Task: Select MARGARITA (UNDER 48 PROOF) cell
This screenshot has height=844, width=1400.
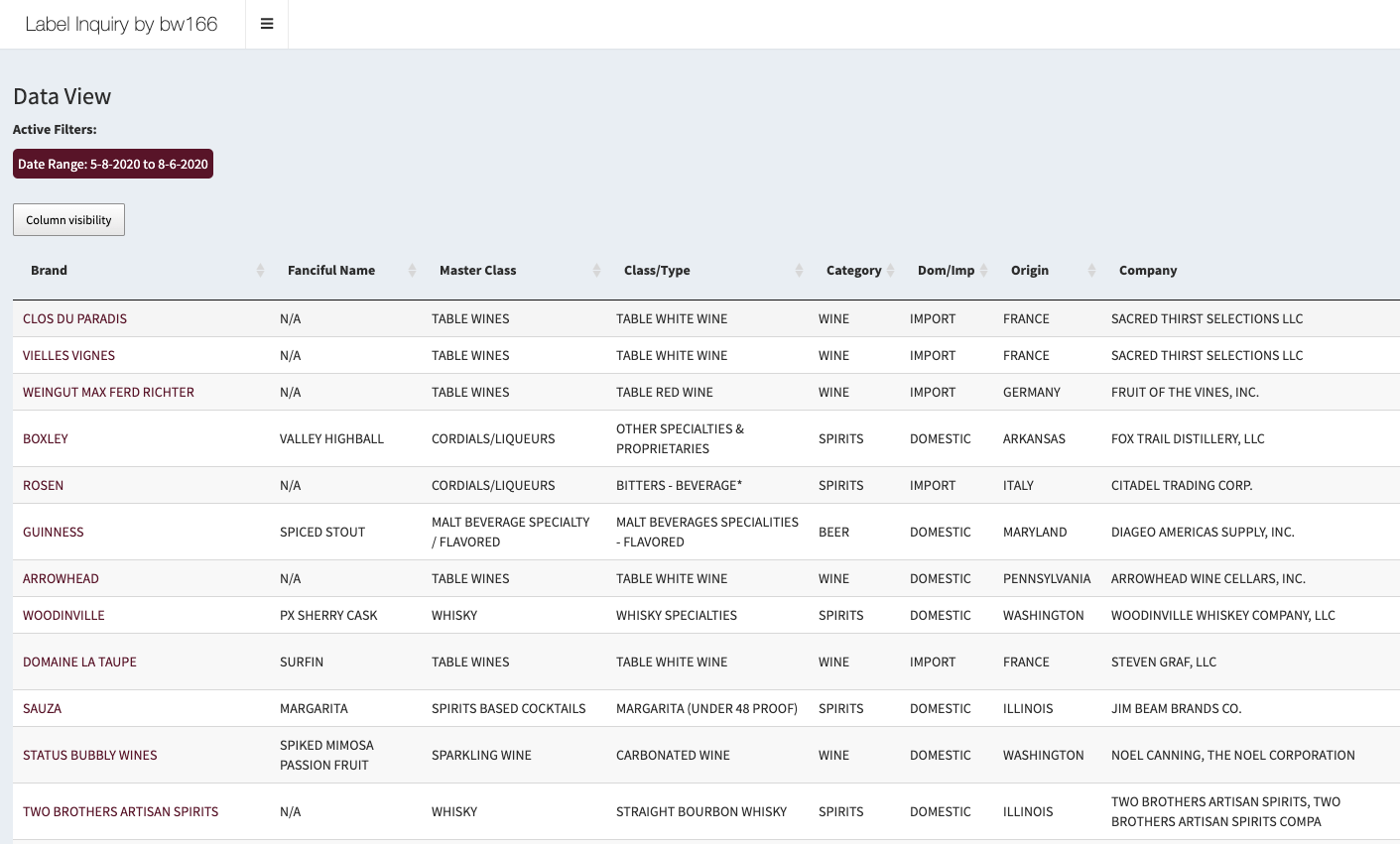Action: 706,708
